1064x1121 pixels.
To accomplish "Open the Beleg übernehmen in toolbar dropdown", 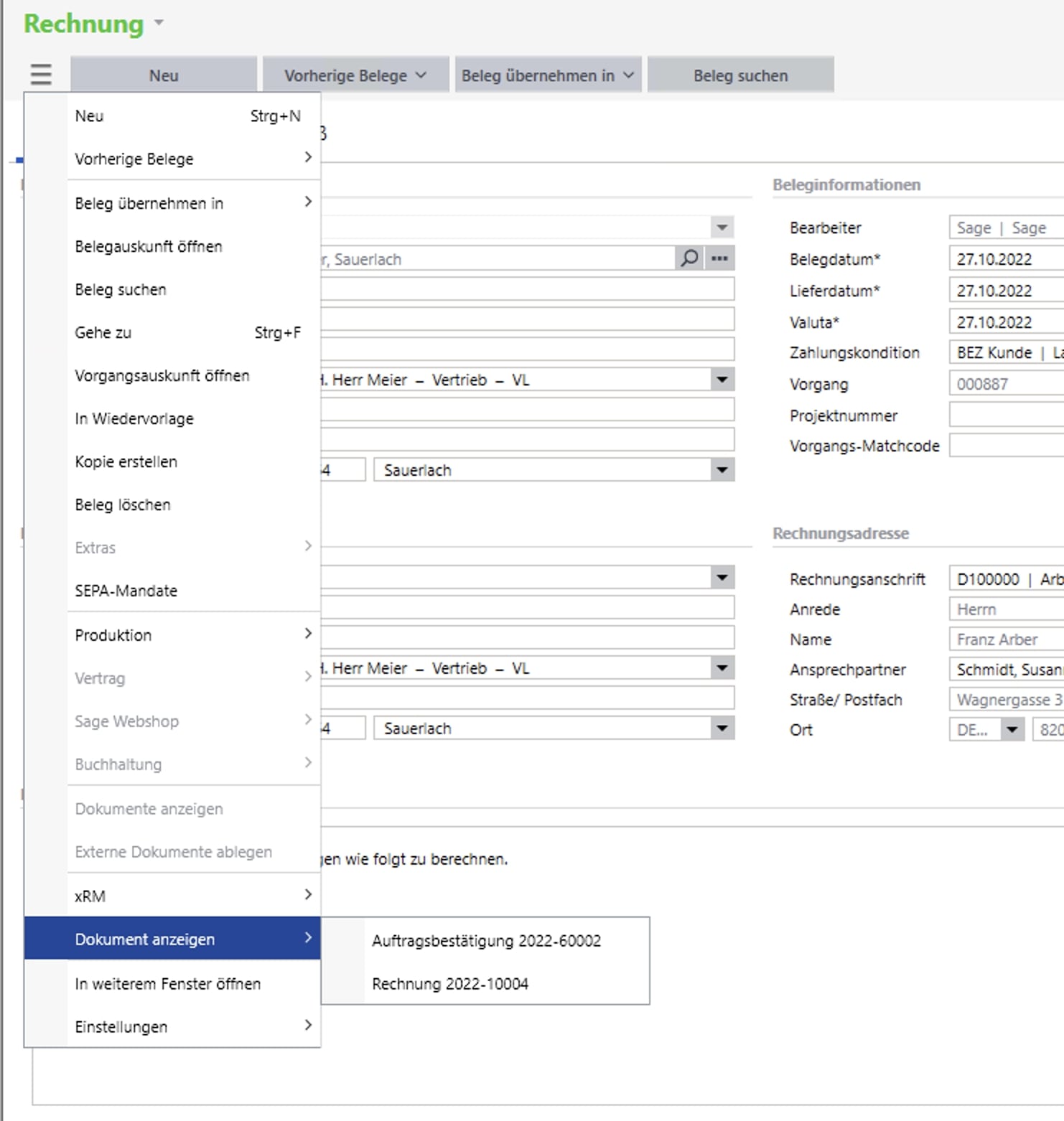I will click(x=547, y=75).
